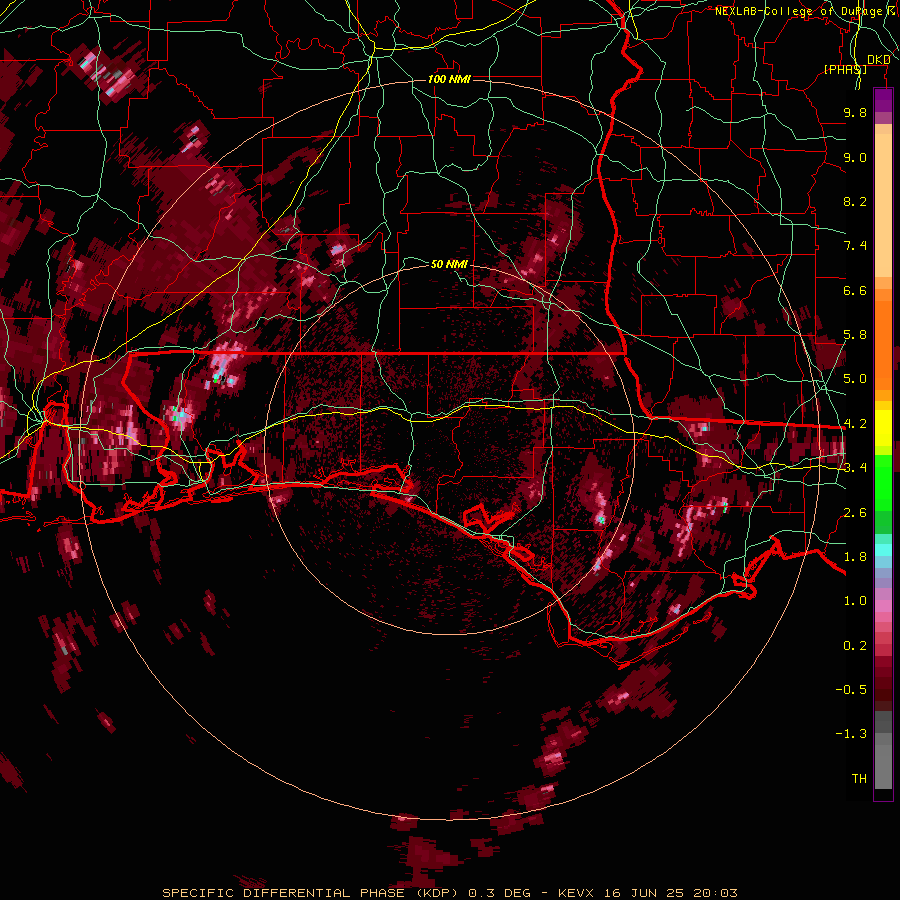
Task: Click the 5.8 value on the color scale
Action: coord(855,335)
